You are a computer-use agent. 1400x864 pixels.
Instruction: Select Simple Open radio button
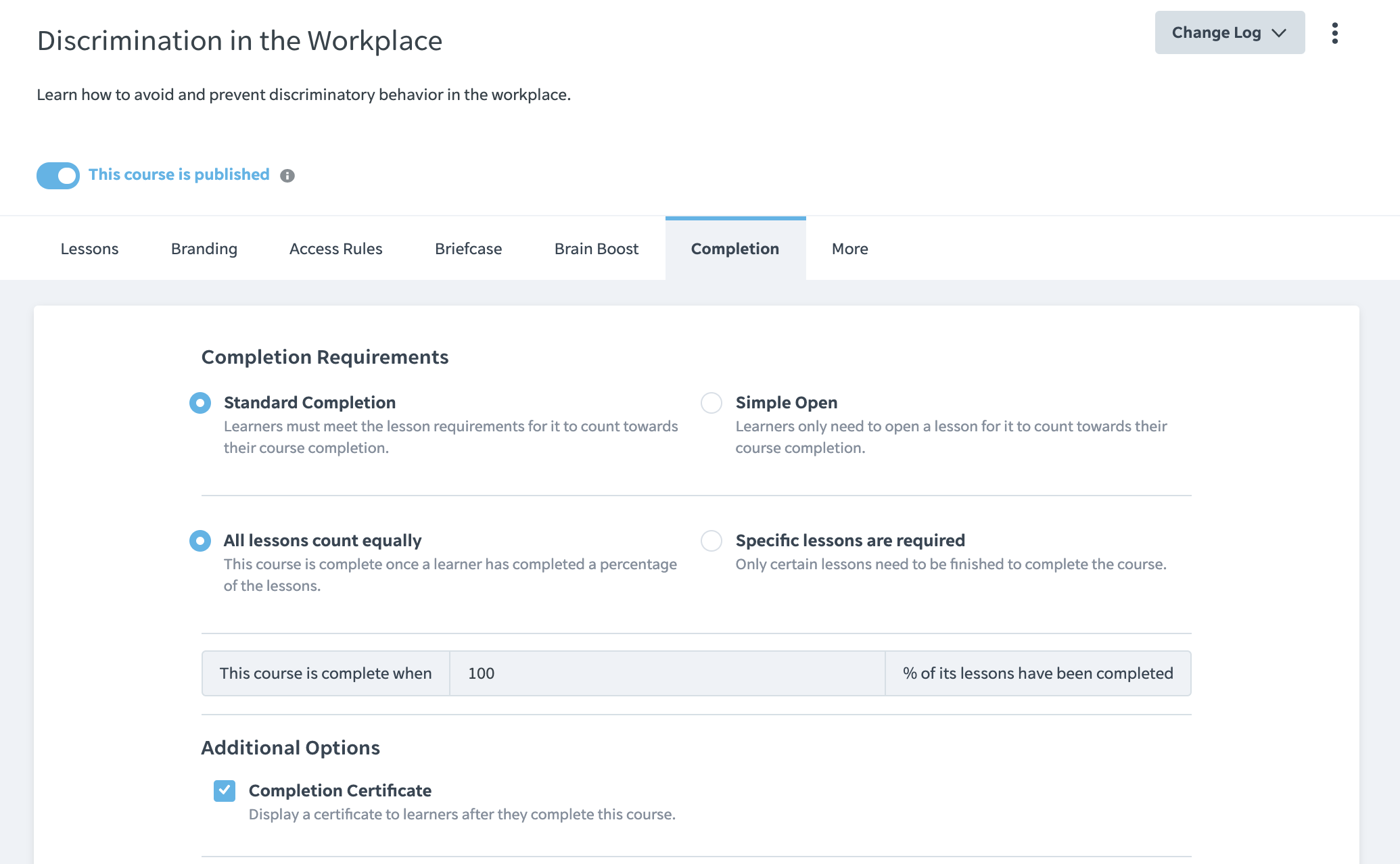(711, 403)
